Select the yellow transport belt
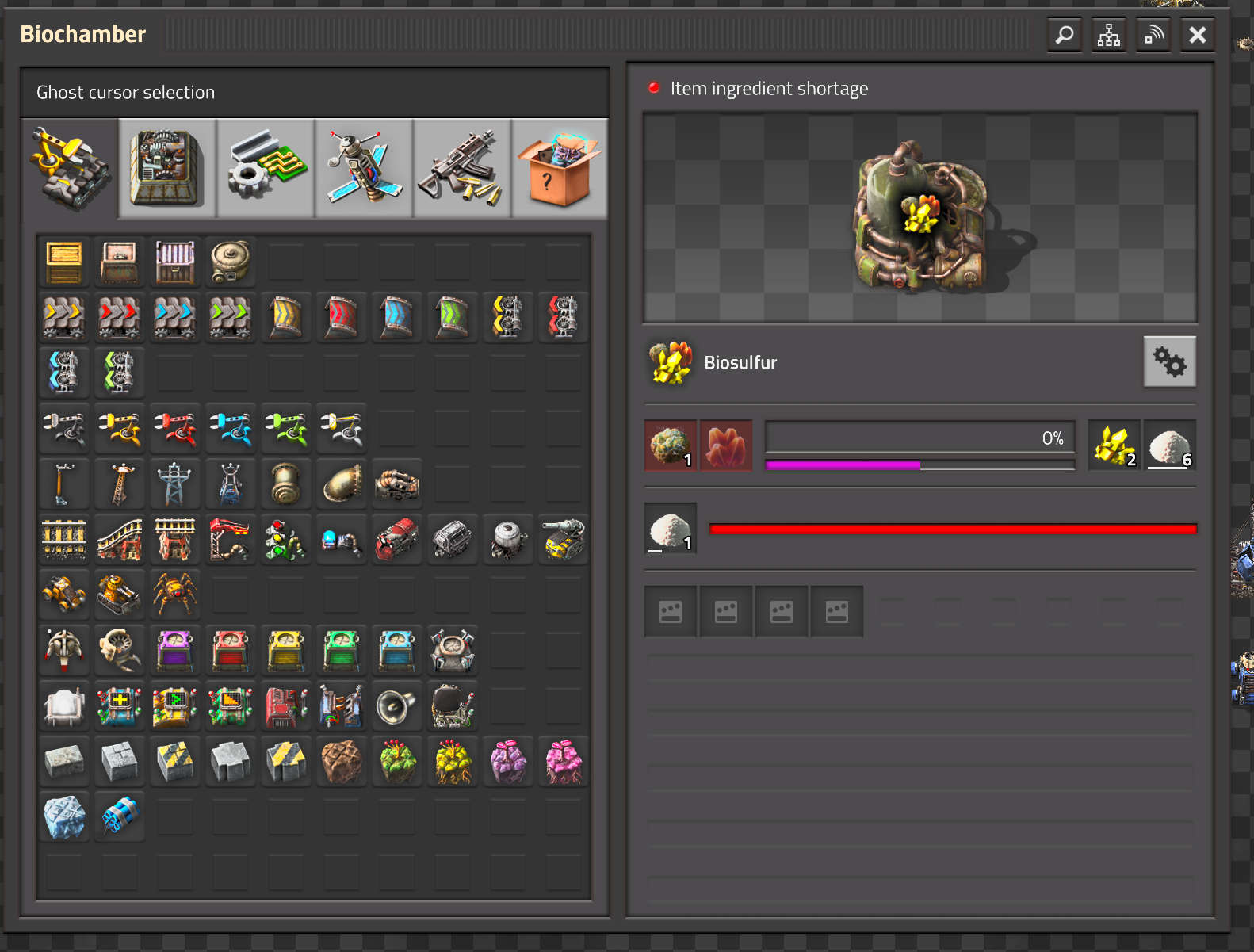Image resolution: width=1254 pixels, height=952 pixels. [64, 318]
